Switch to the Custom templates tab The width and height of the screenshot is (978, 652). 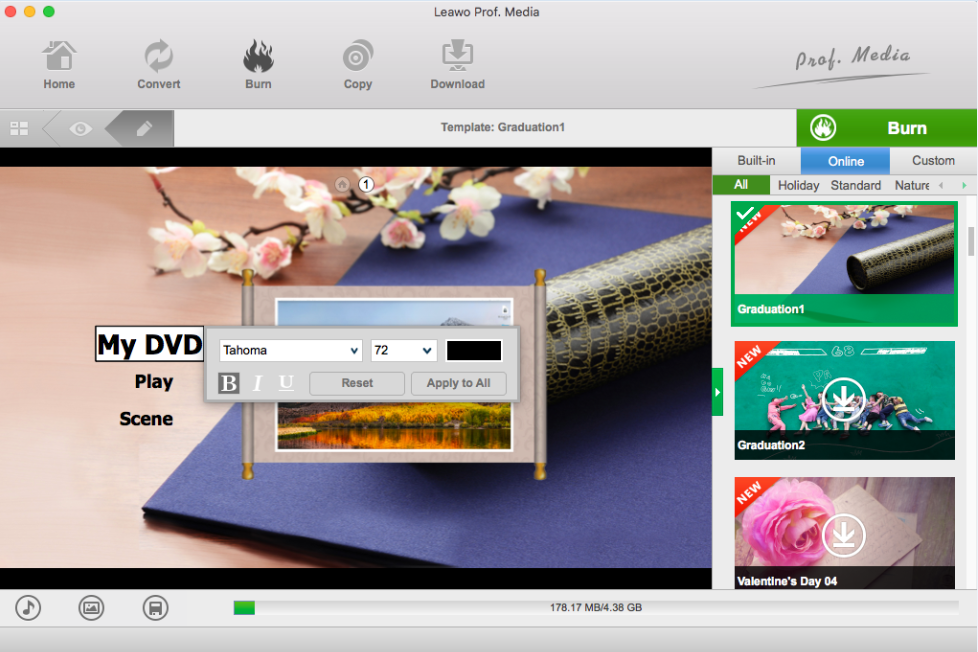point(933,160)
